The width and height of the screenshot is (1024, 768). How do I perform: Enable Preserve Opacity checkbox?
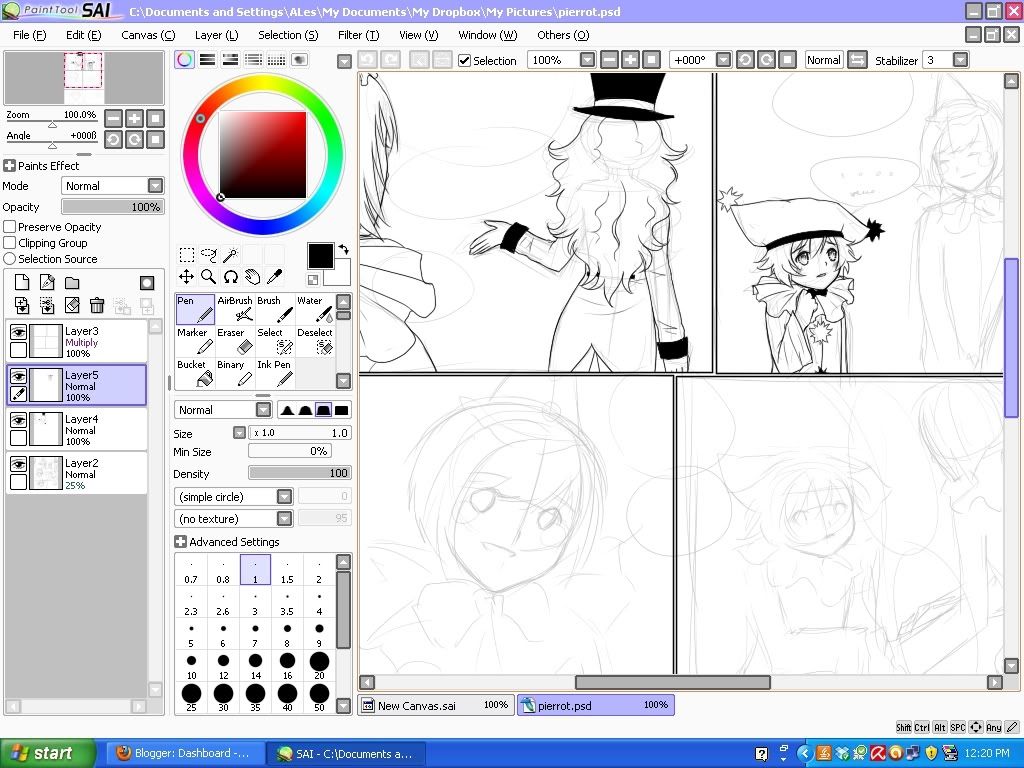(x=10, y=227)
